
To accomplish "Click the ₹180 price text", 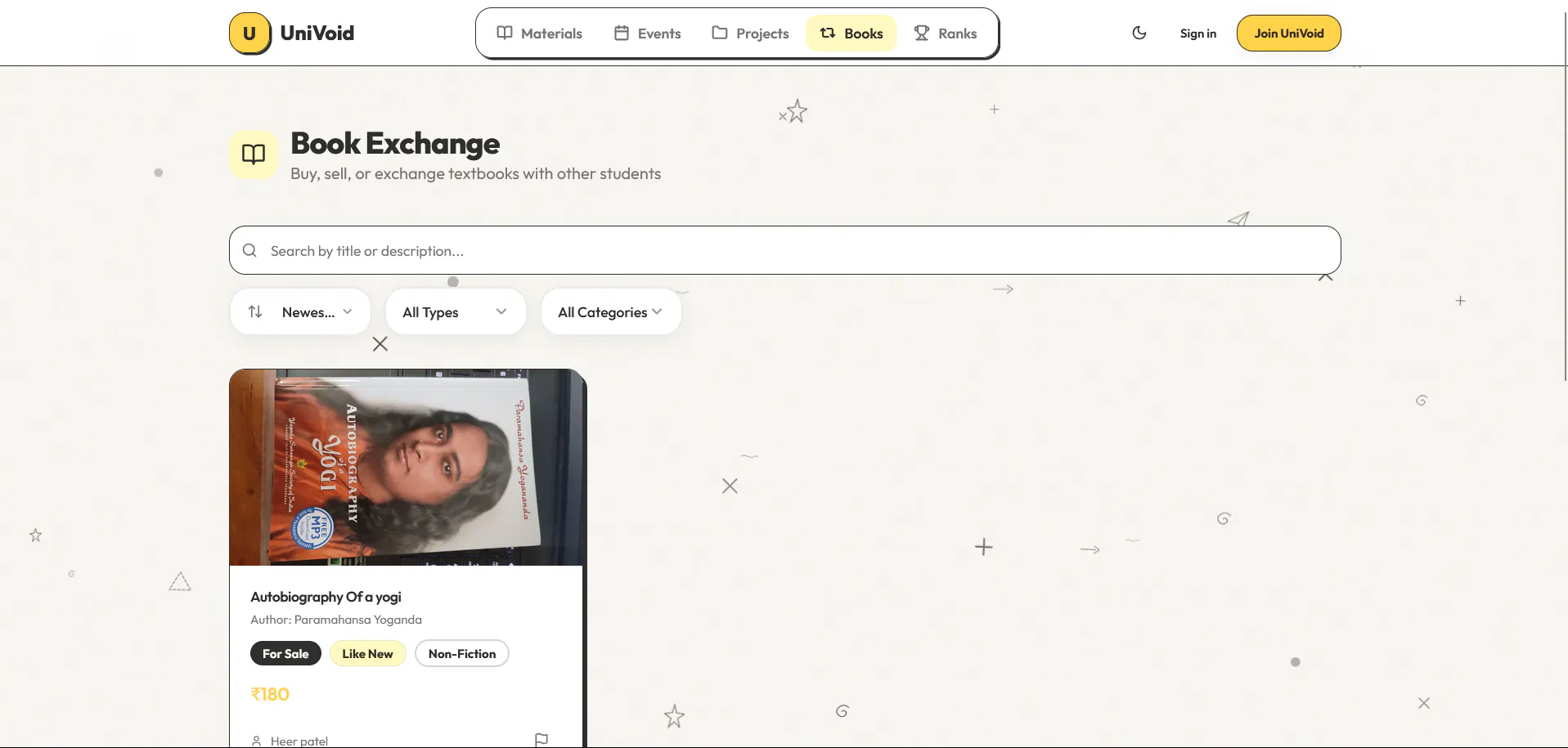I will (x=270, y=694).
